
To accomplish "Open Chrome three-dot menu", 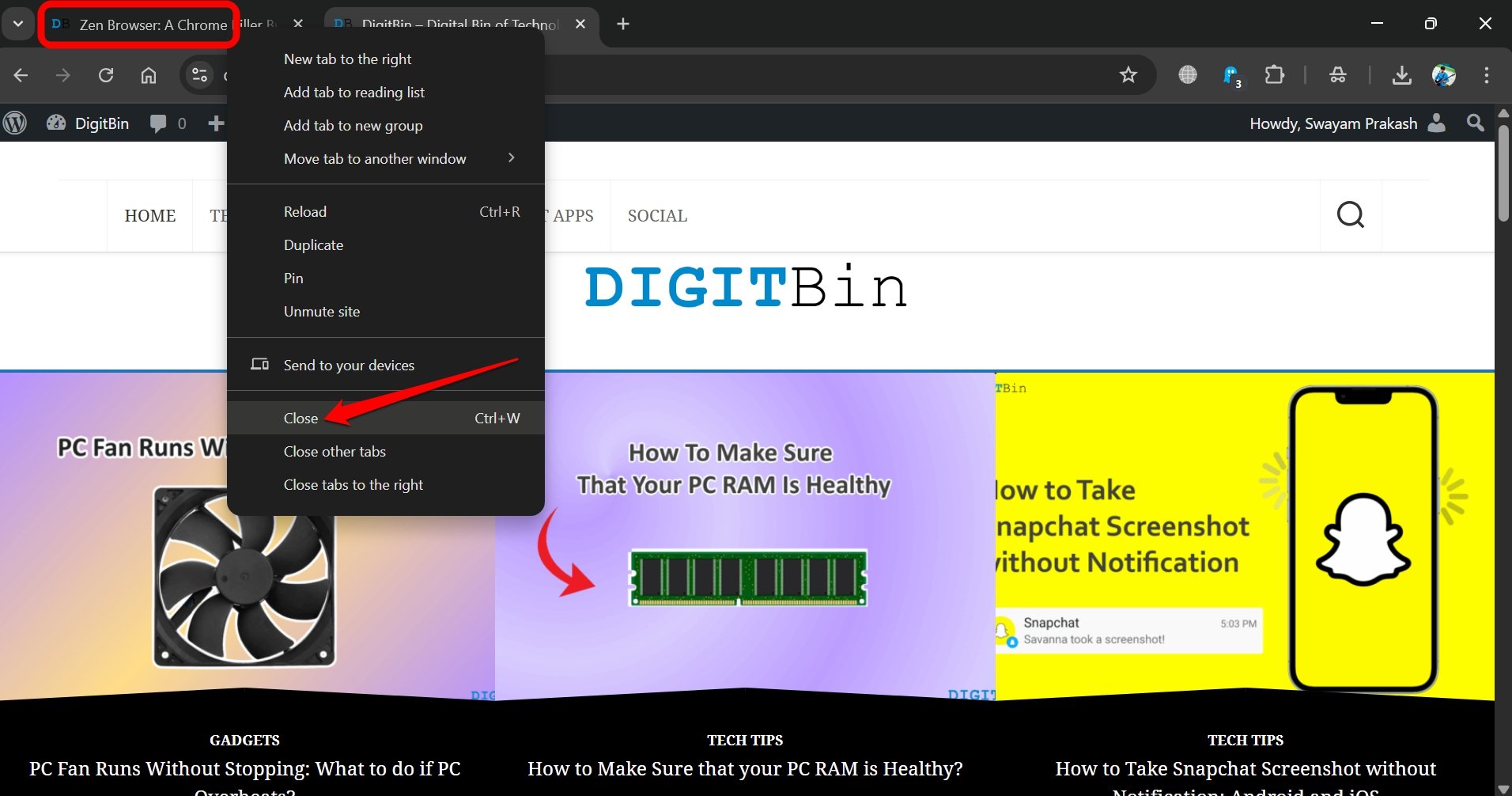I will (x=1487, y=75).
